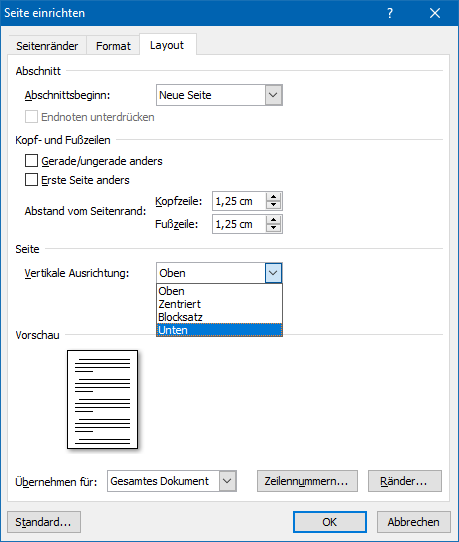Check Erste Seite anders option
The height and width of the screenshot is (542, 459).
[31, 180]
